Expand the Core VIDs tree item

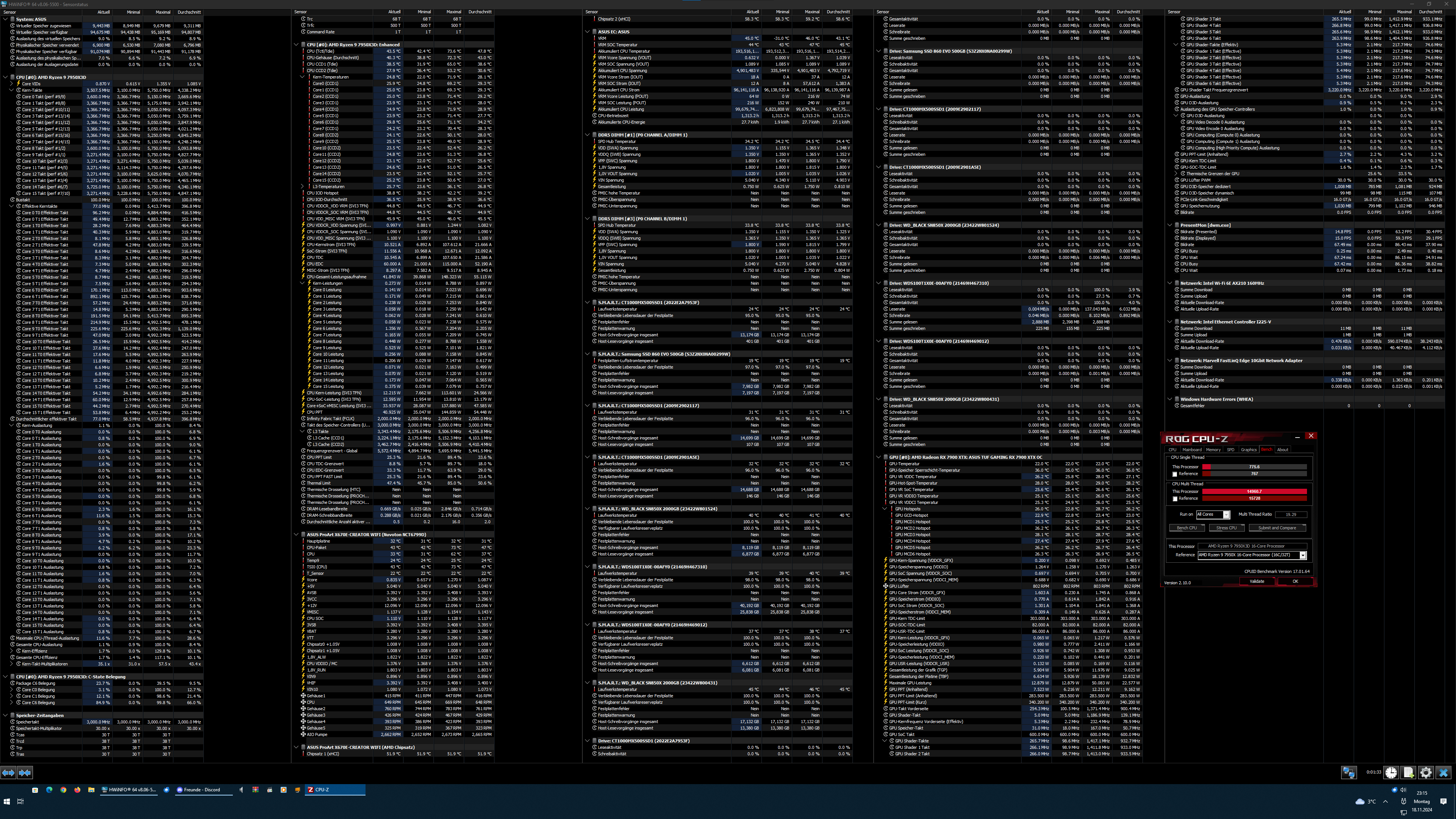tap(11, 84)
